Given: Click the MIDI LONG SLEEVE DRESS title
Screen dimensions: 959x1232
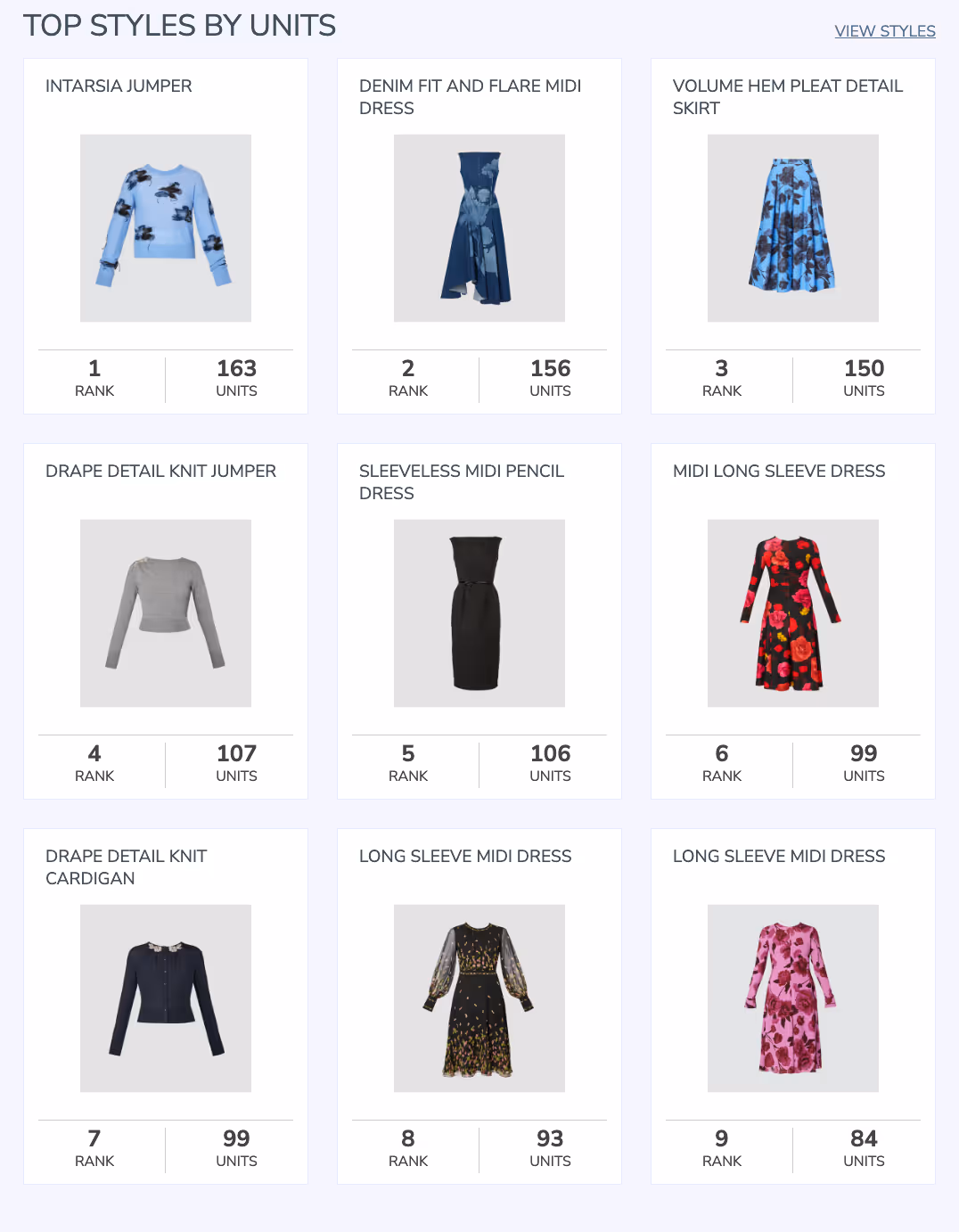Looking at the screenshot, I should 779,472.
